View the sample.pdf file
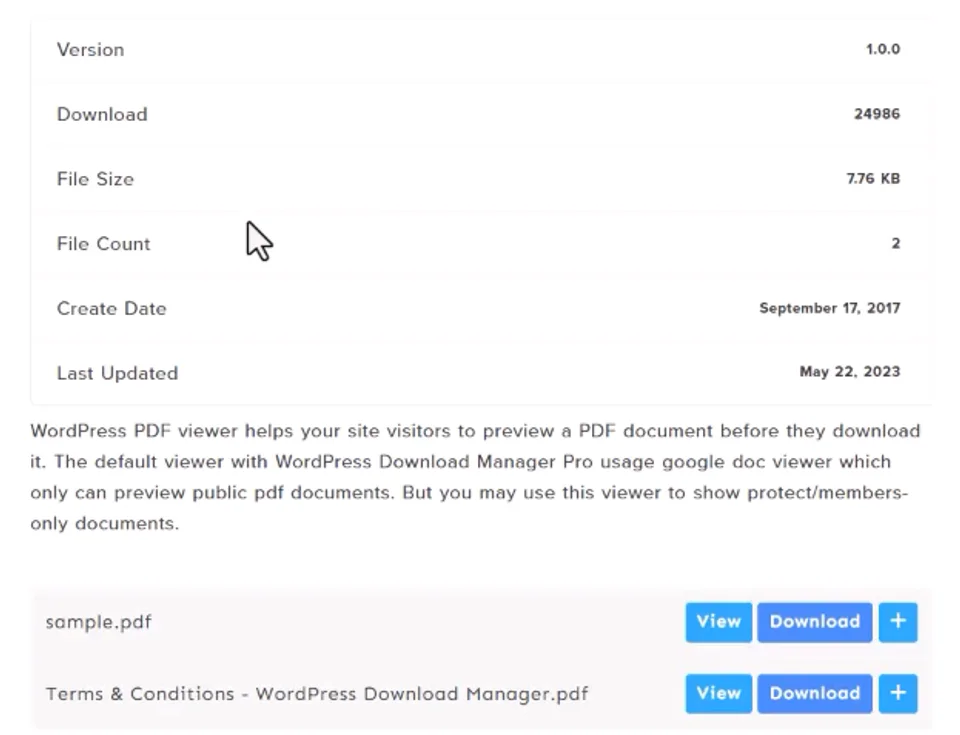 point(719,622)
